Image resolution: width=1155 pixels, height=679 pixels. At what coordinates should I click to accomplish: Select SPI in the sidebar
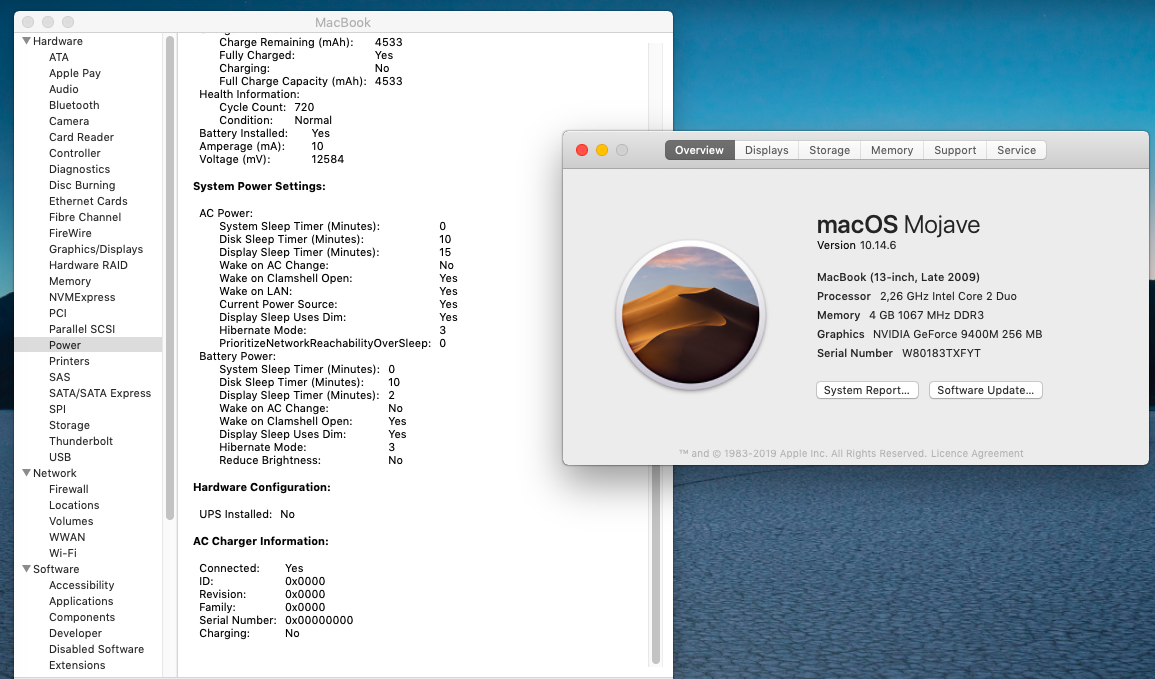pyautogui.click(x=57, y=409)
